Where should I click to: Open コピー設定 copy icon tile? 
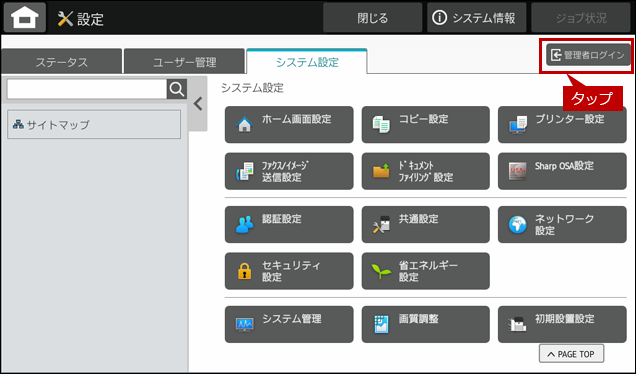[x=425, y=125]
